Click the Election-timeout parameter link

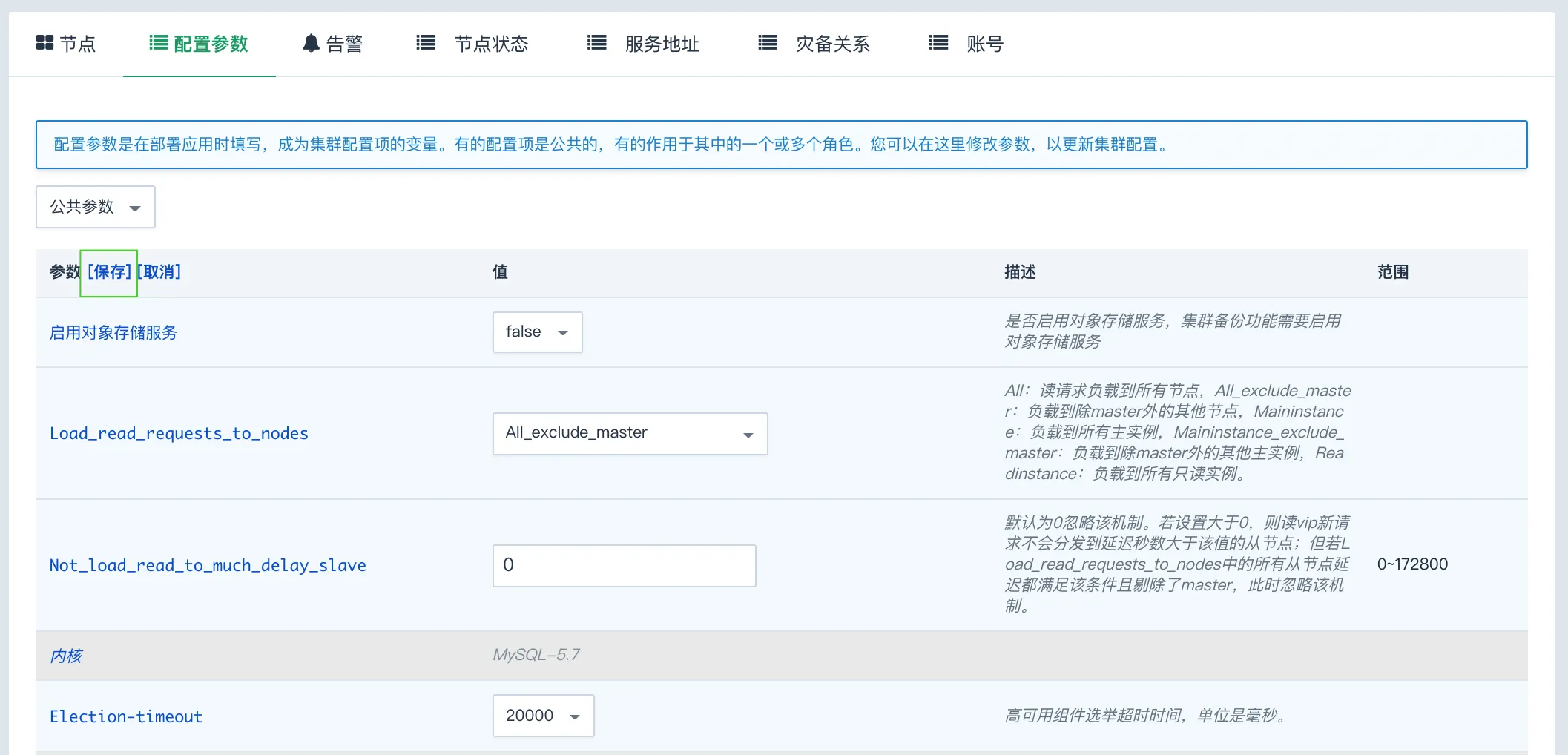pos(125,715)
